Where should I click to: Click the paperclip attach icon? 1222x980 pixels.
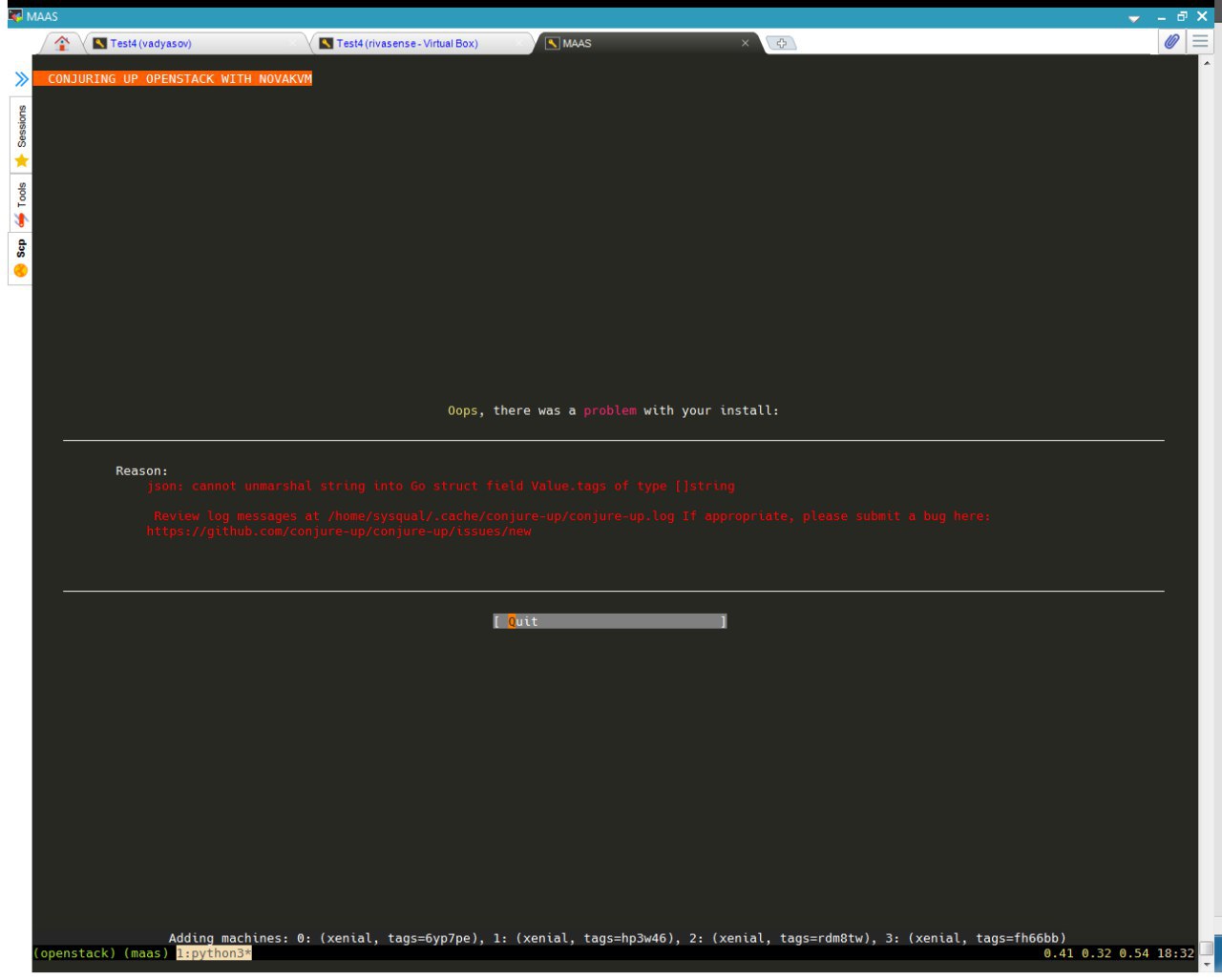[x=1171, y=41]
